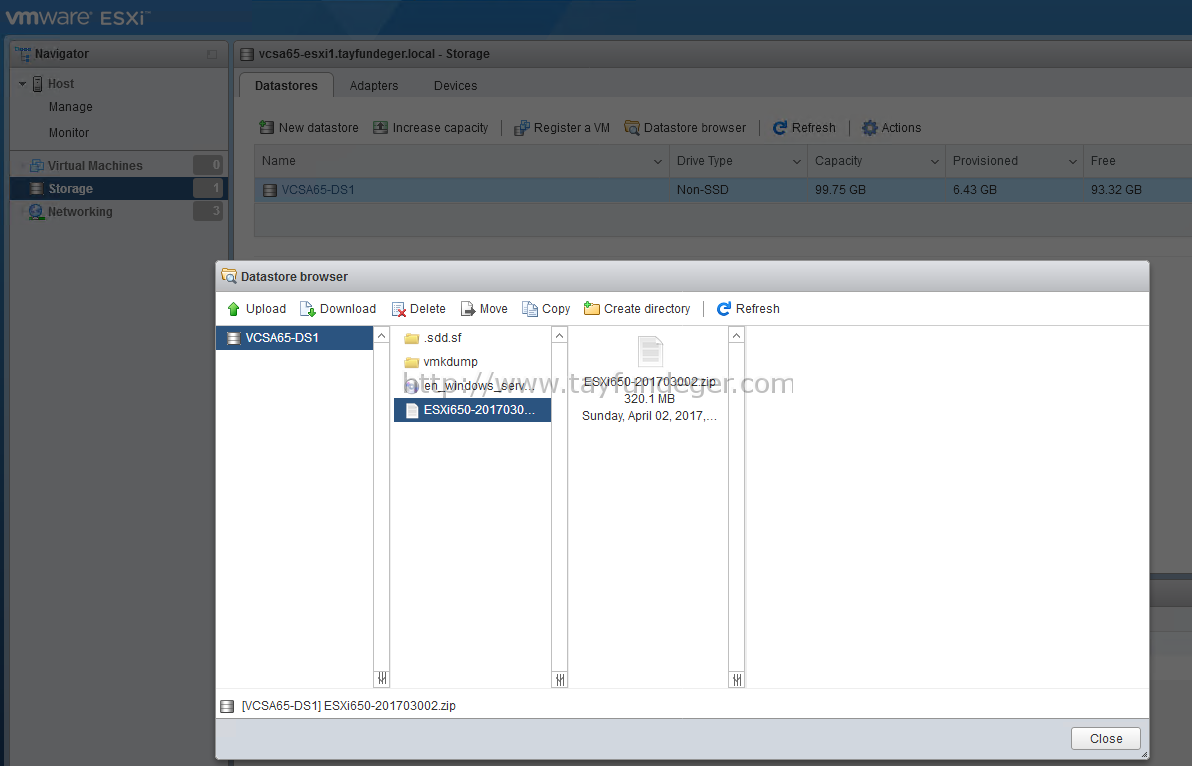Select the en_windows_serv... ISO file
This screenshot has height=766, width=1192.
(x=471, y=386)
